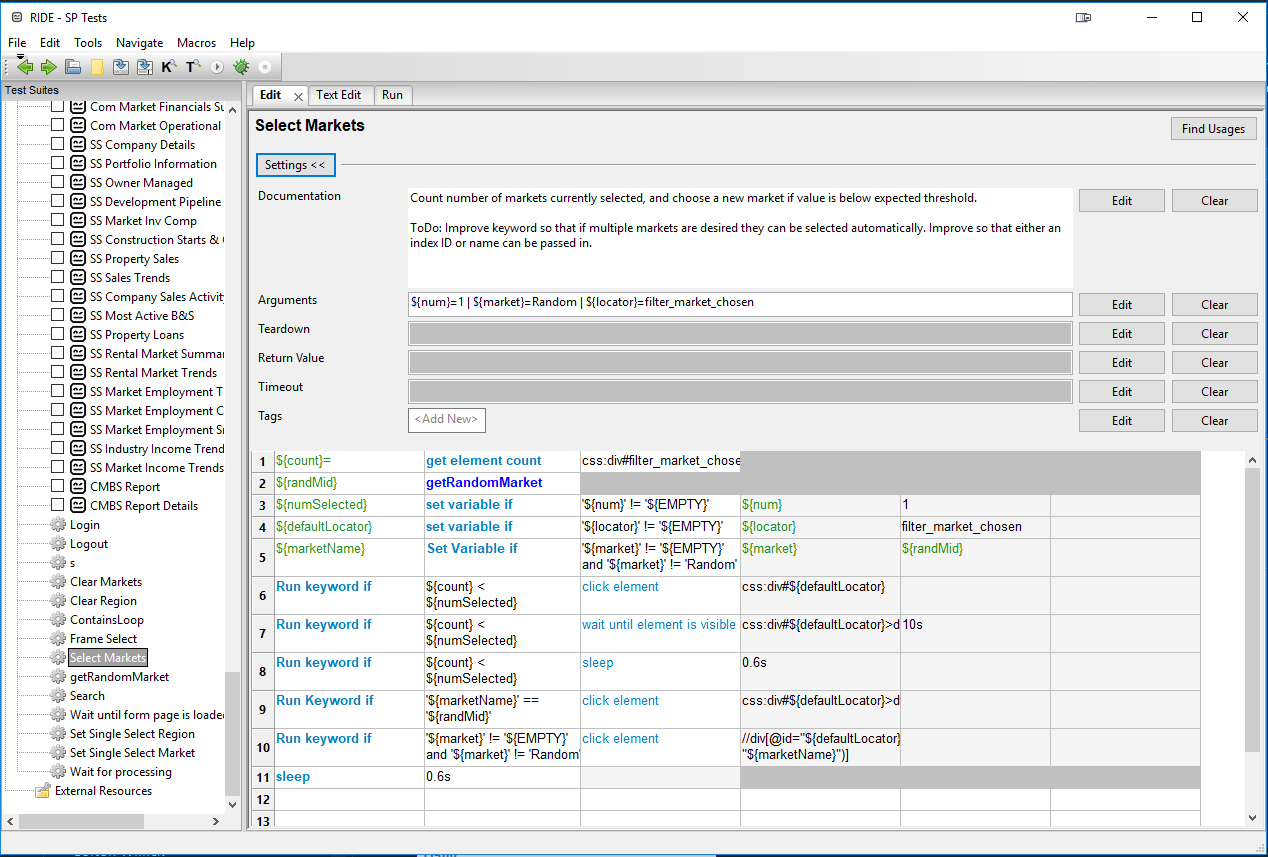Click the Find Usages button
Image resolution: width=1268 pixels, height=857 pixels.
pyautogui.click(x=1212, y=129)
